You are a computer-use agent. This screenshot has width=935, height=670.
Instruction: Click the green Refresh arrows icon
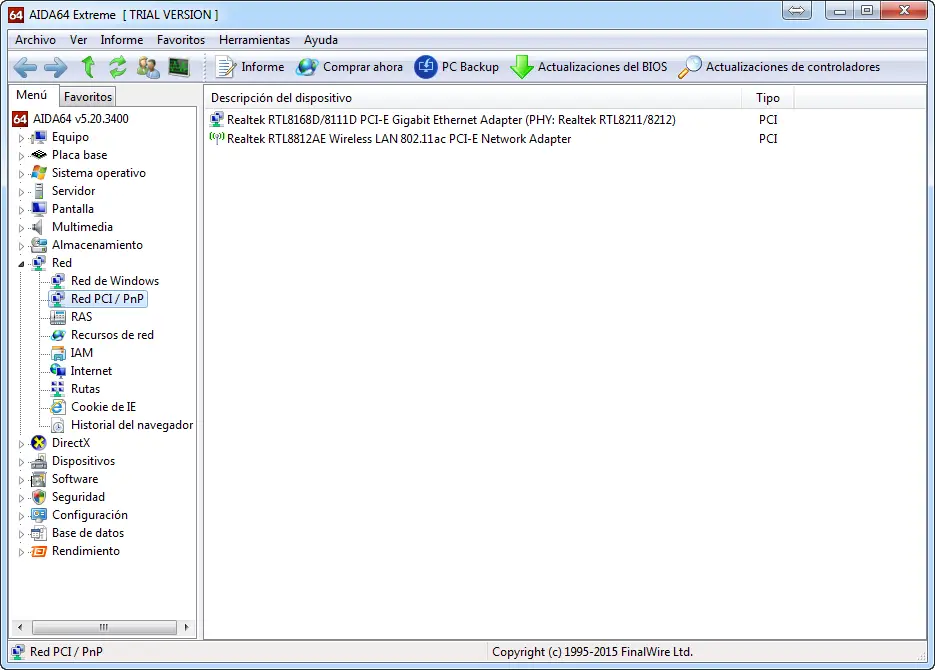click(x=117, y=67)
